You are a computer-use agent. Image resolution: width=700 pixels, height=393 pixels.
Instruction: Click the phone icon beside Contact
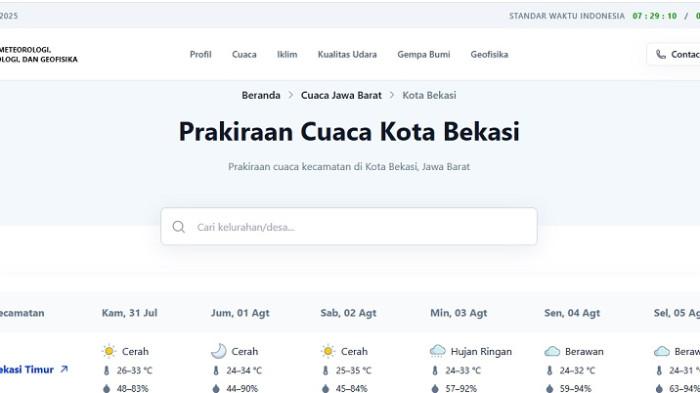pyautogui.click(x=661, y=54)
